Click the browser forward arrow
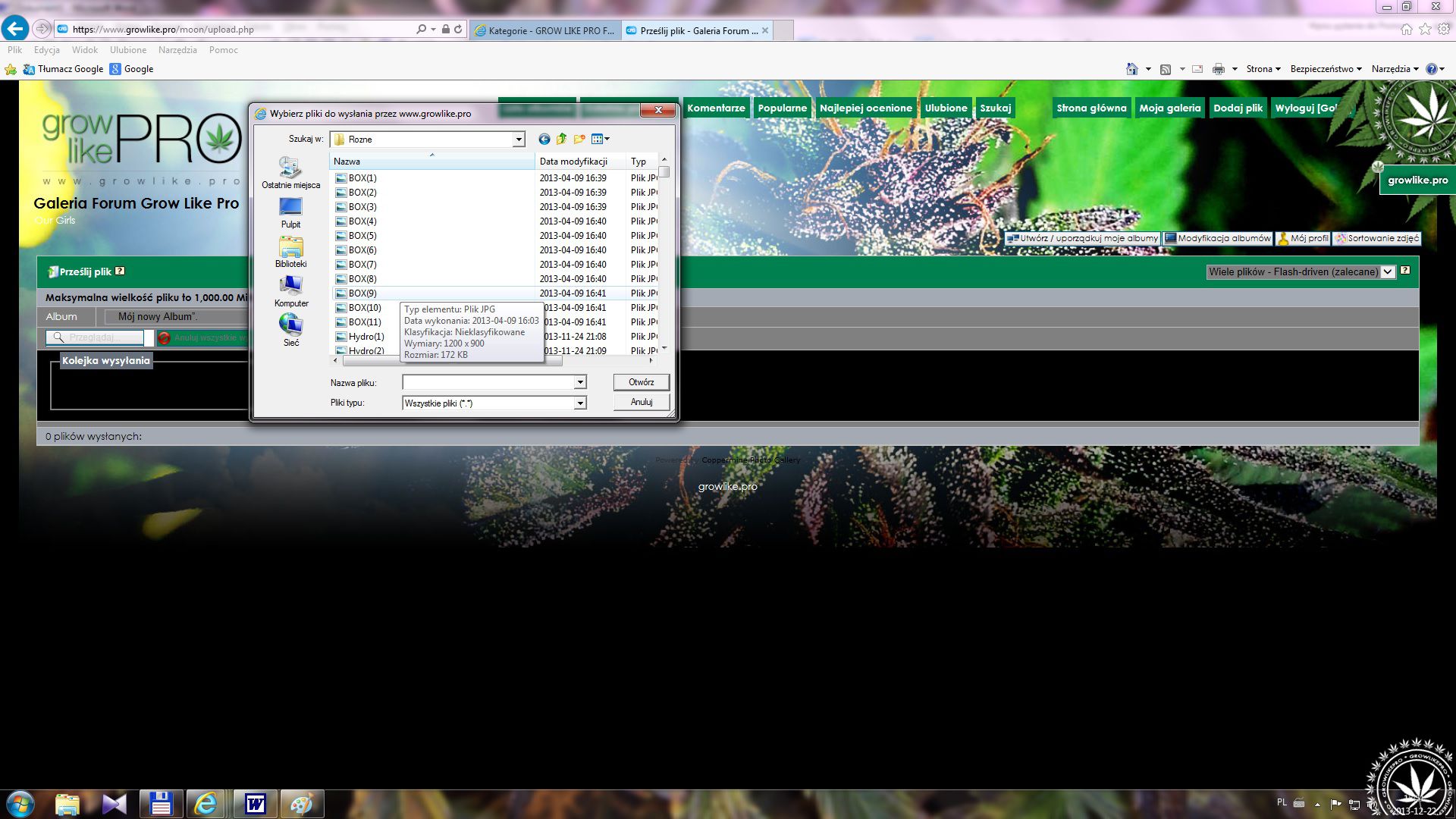The height and width of the screenshot is (819, 1456). point(42,29)
